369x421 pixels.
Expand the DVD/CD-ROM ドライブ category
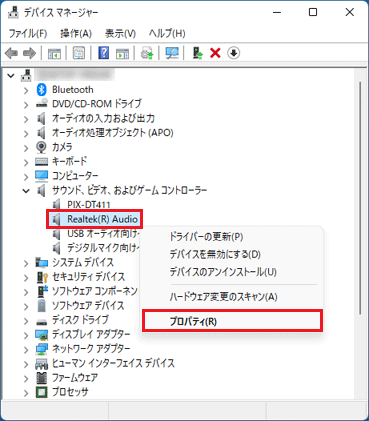point(26,104)
